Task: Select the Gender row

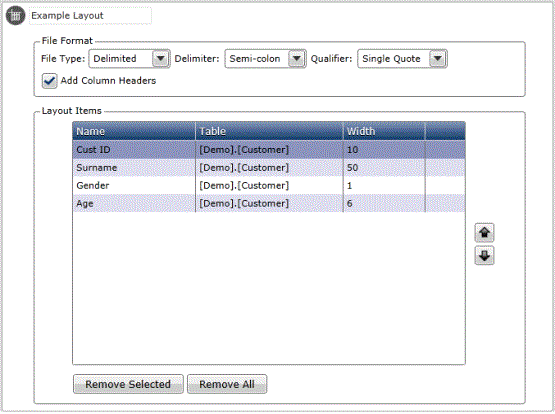Action: [x=269, y=185]
